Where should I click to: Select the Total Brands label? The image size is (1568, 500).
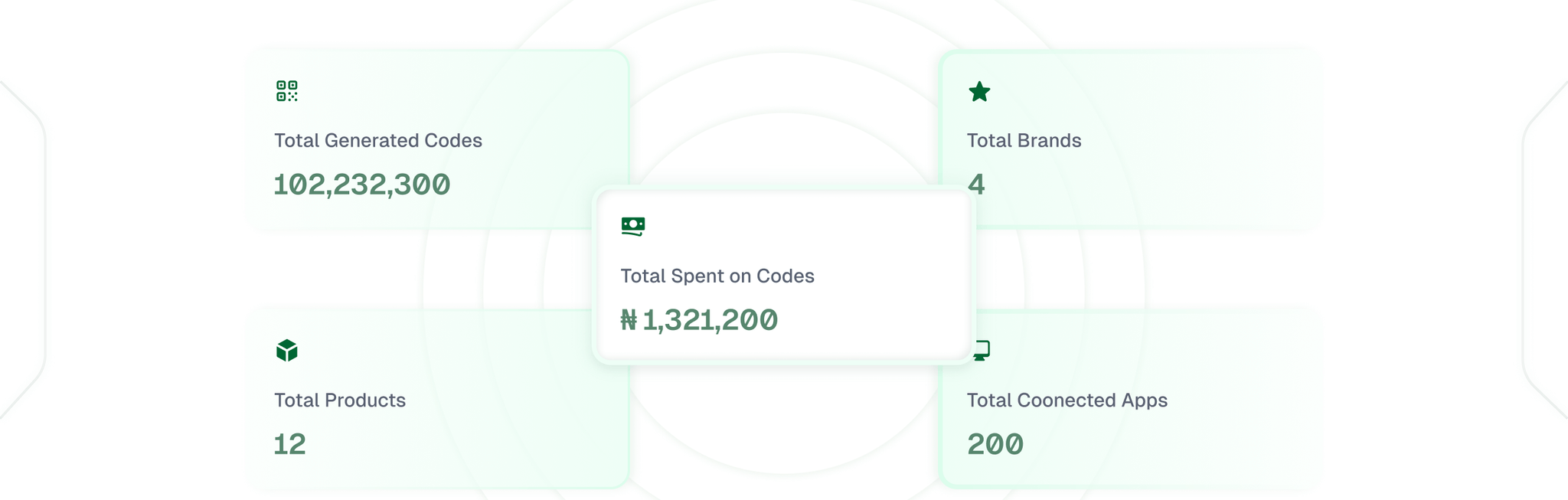(x=1024, y=141)
